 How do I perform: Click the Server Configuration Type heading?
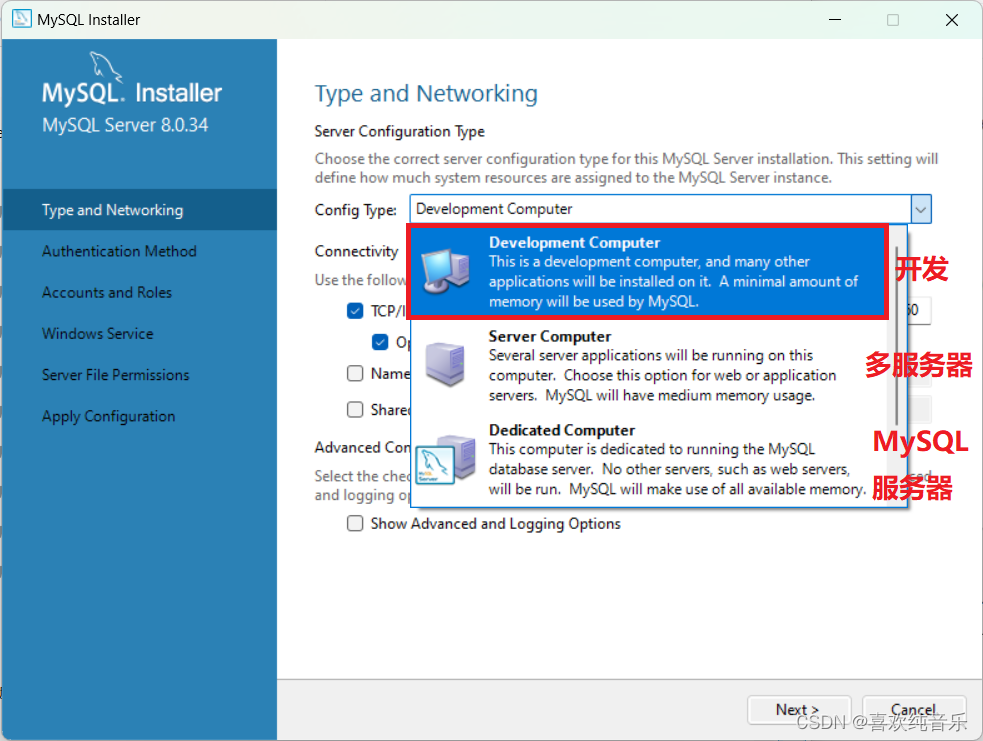tap(399, 132)
